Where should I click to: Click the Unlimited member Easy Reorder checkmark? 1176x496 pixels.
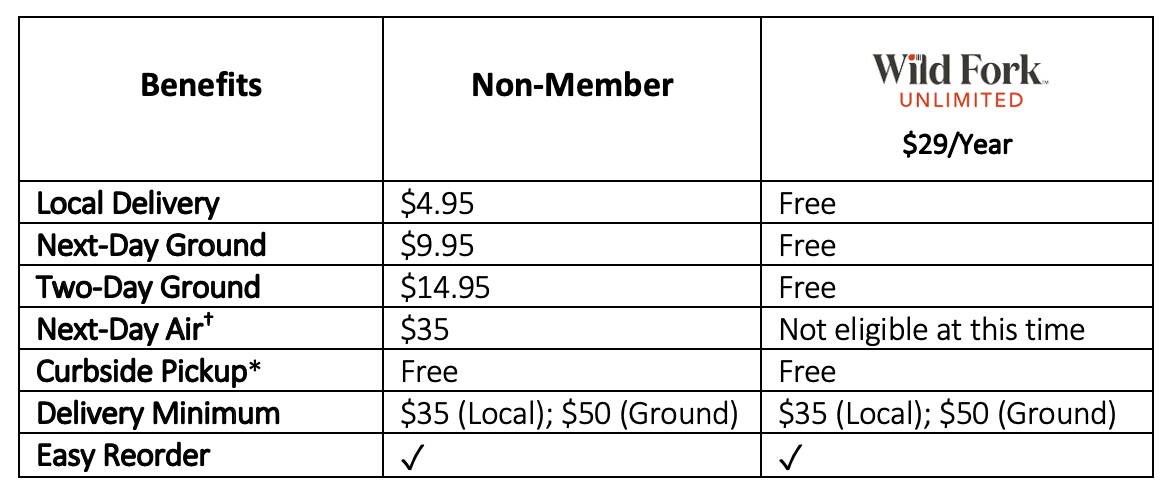[790, 457]
